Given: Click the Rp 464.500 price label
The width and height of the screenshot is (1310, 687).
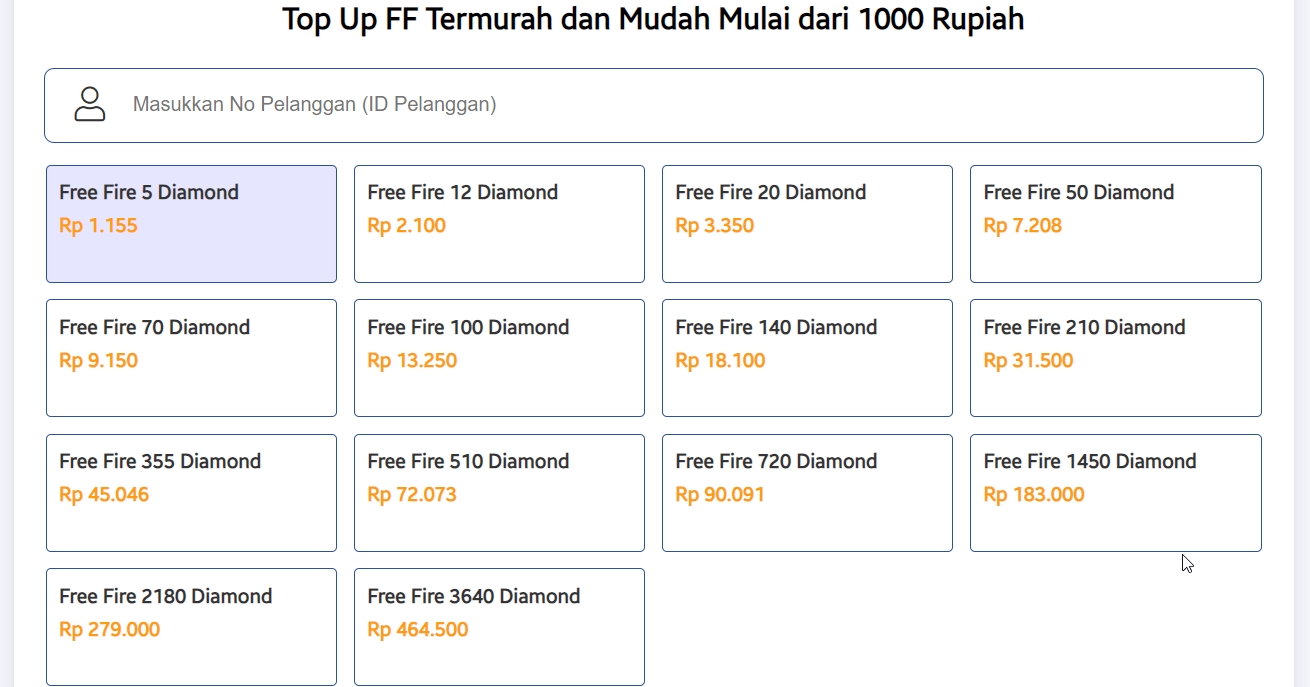Looking at the screenshot, I should (416, 629).
